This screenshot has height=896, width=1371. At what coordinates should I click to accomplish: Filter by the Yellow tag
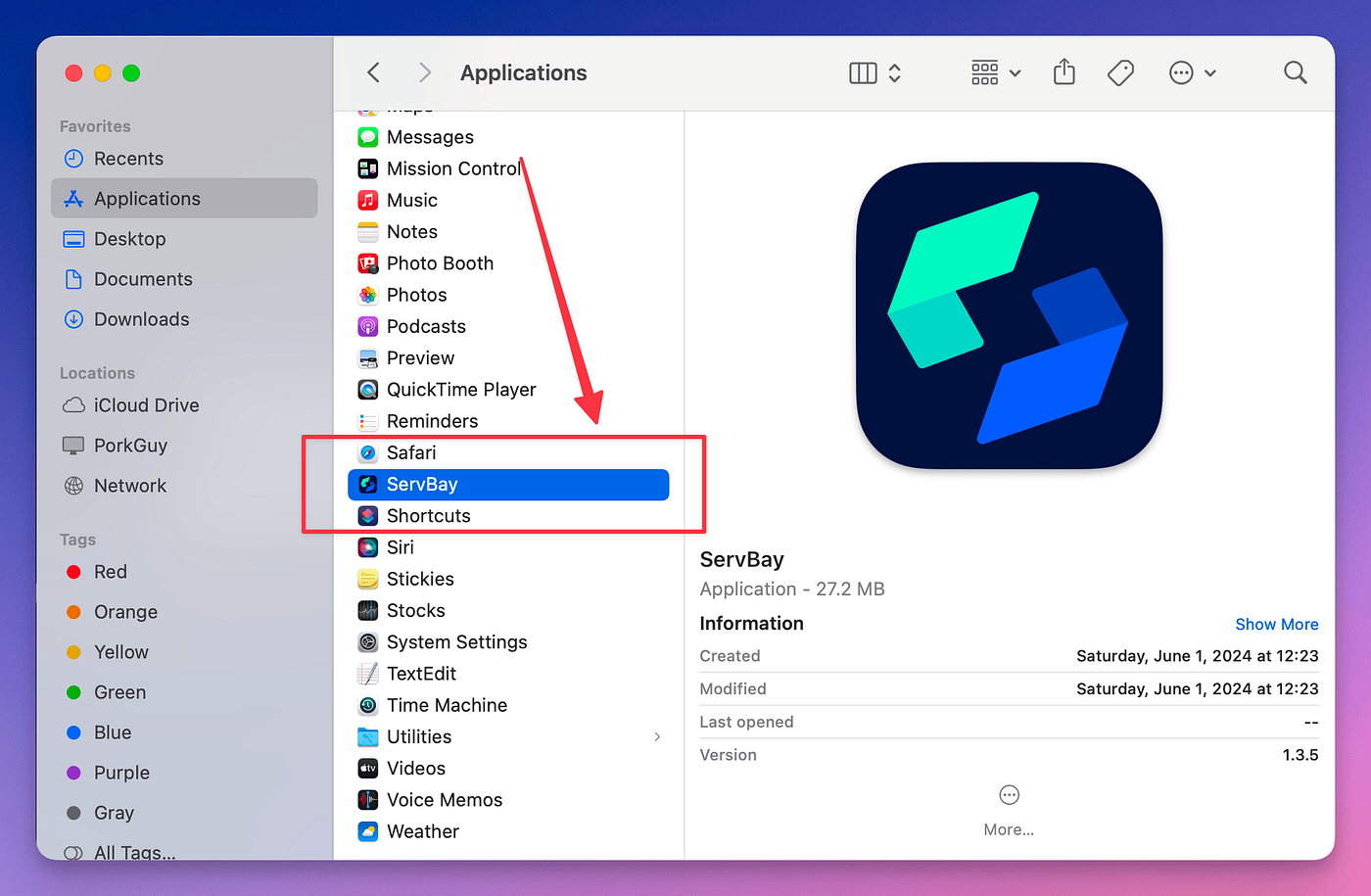coord(184,652)
